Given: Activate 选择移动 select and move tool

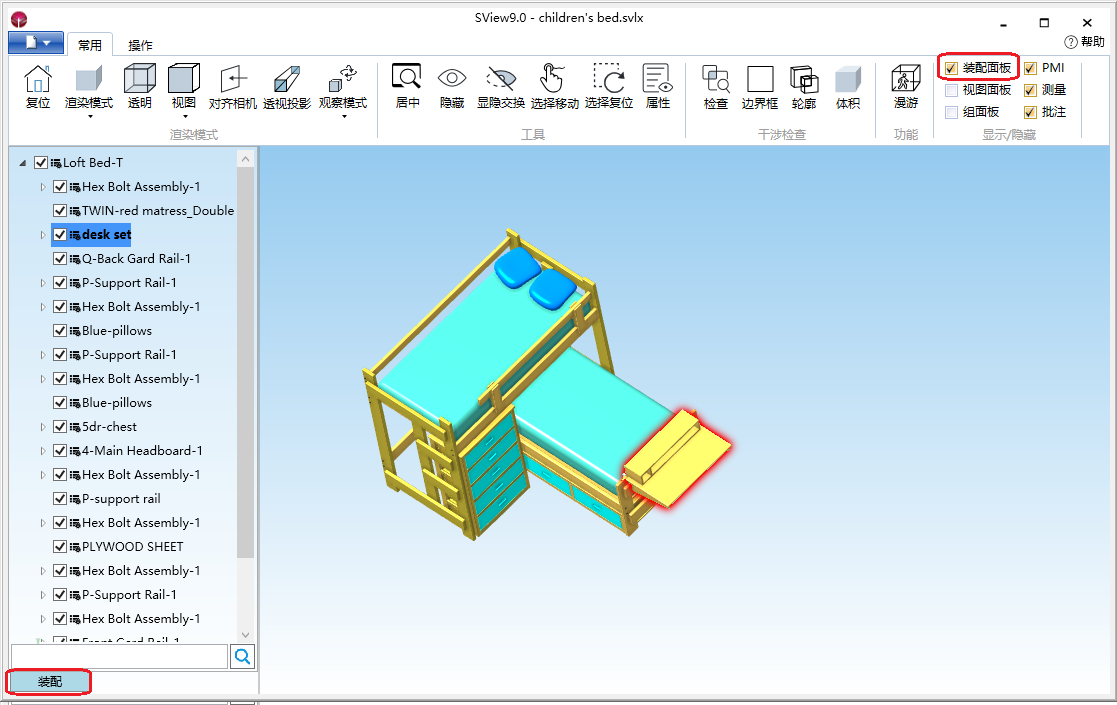Looking at the screenshot, I should coord(554,78).
